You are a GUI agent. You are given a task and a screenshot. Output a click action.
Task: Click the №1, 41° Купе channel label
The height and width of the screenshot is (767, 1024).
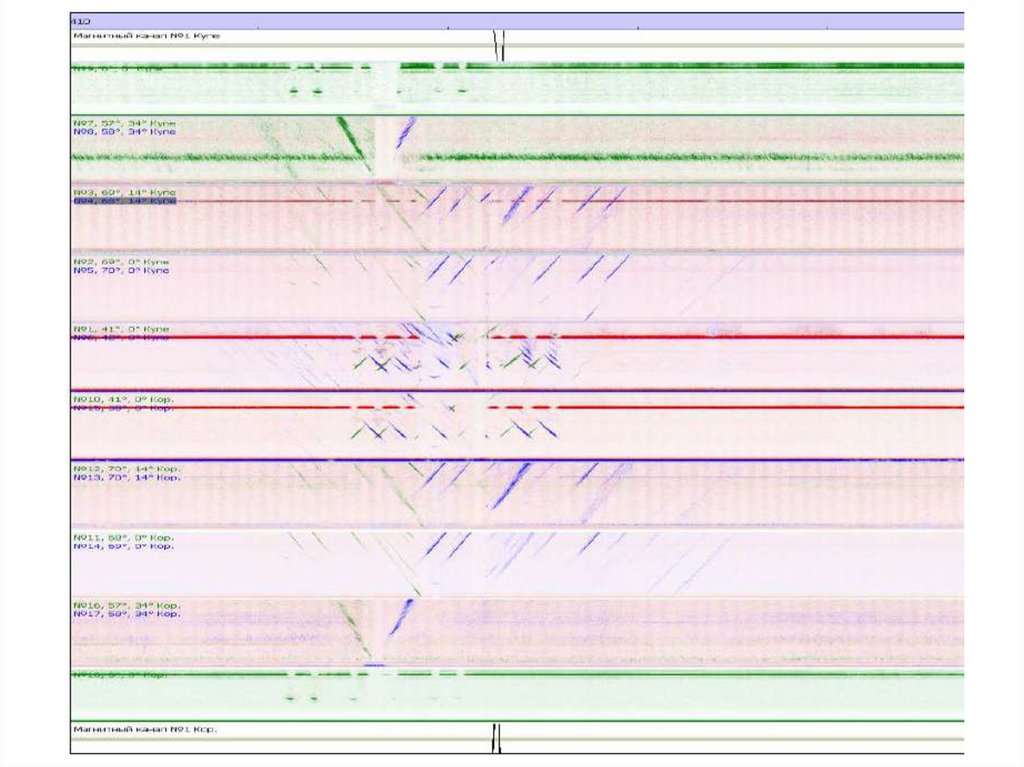[x=121, y=329]
